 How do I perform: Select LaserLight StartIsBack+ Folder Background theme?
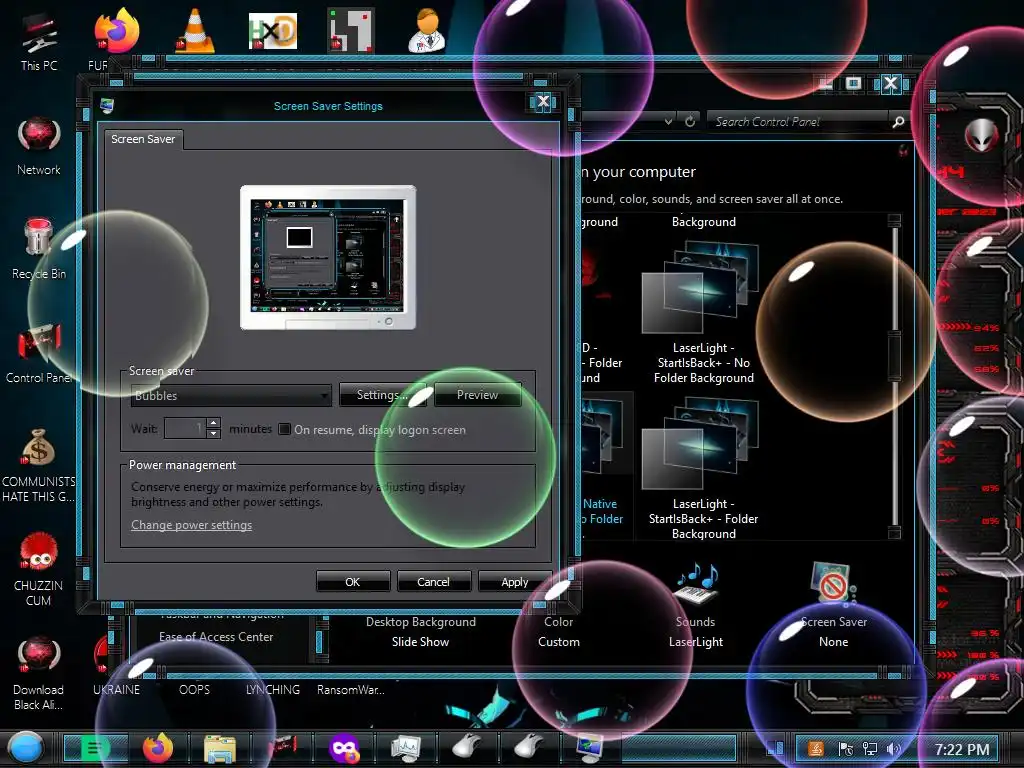pyautogui.click(x=703, y=468)
